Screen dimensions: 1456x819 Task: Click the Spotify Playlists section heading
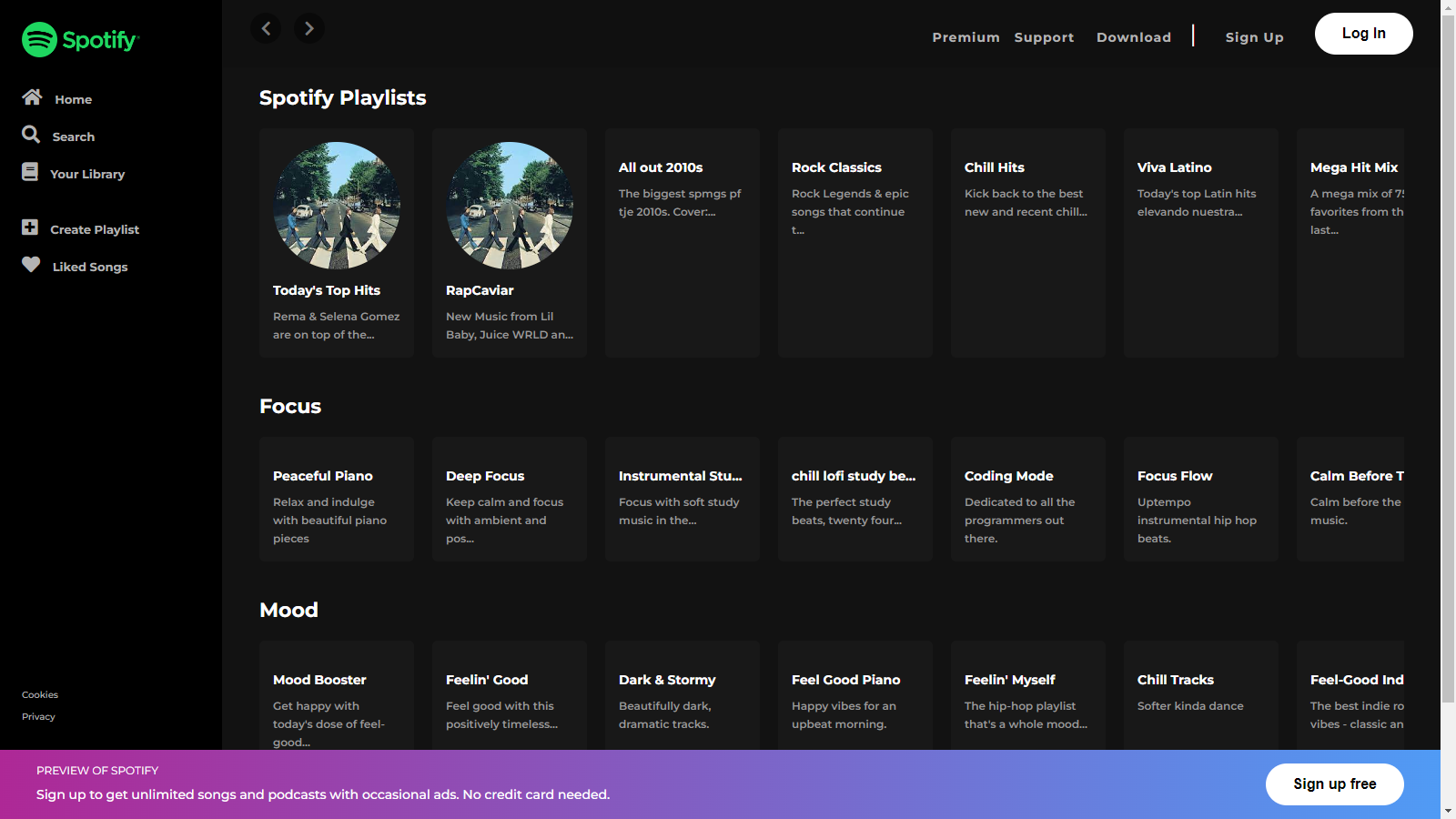point(342,97)
